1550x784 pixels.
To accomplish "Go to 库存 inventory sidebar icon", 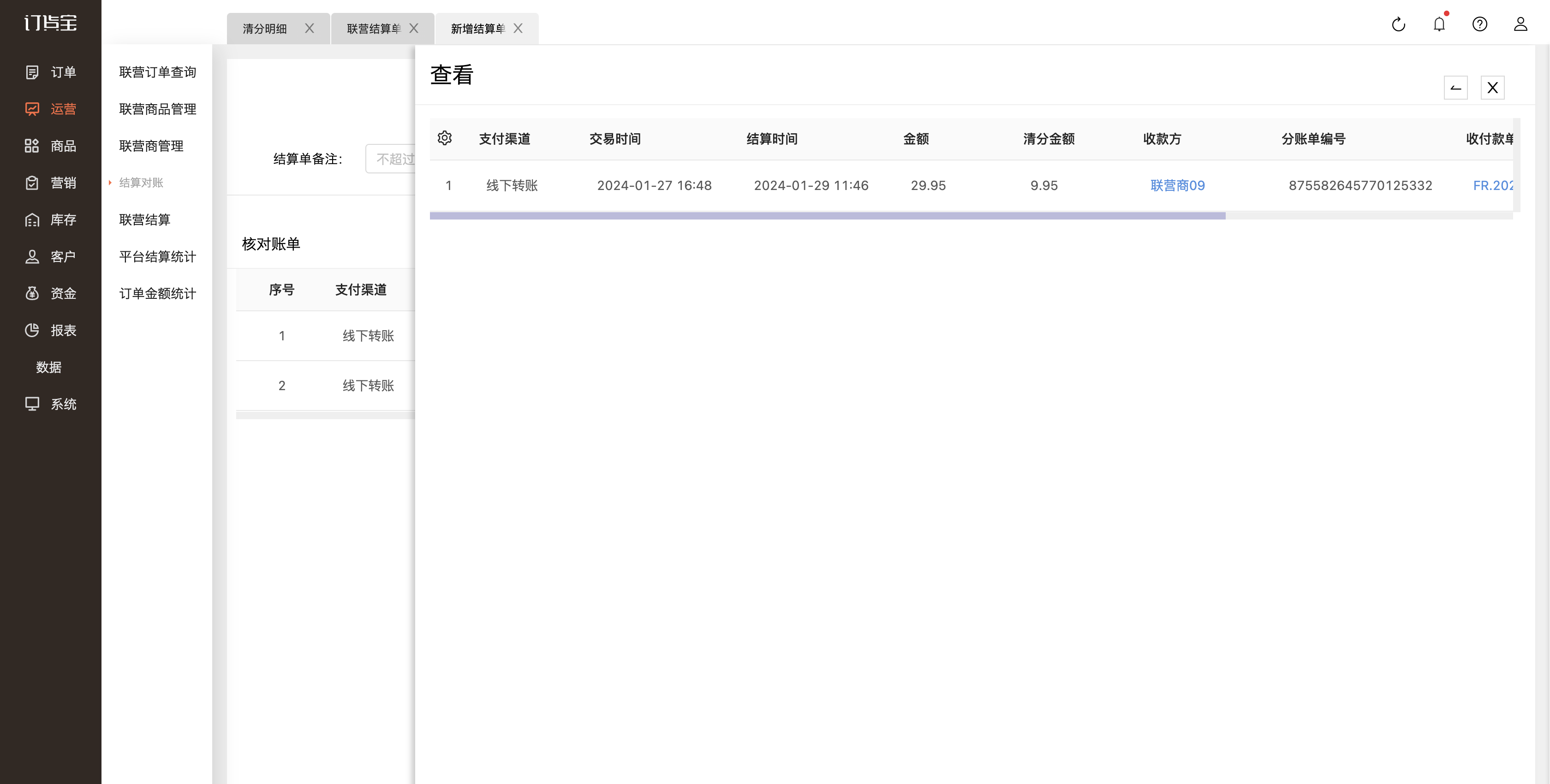I will pyautogui.click(x=32, y=220).
